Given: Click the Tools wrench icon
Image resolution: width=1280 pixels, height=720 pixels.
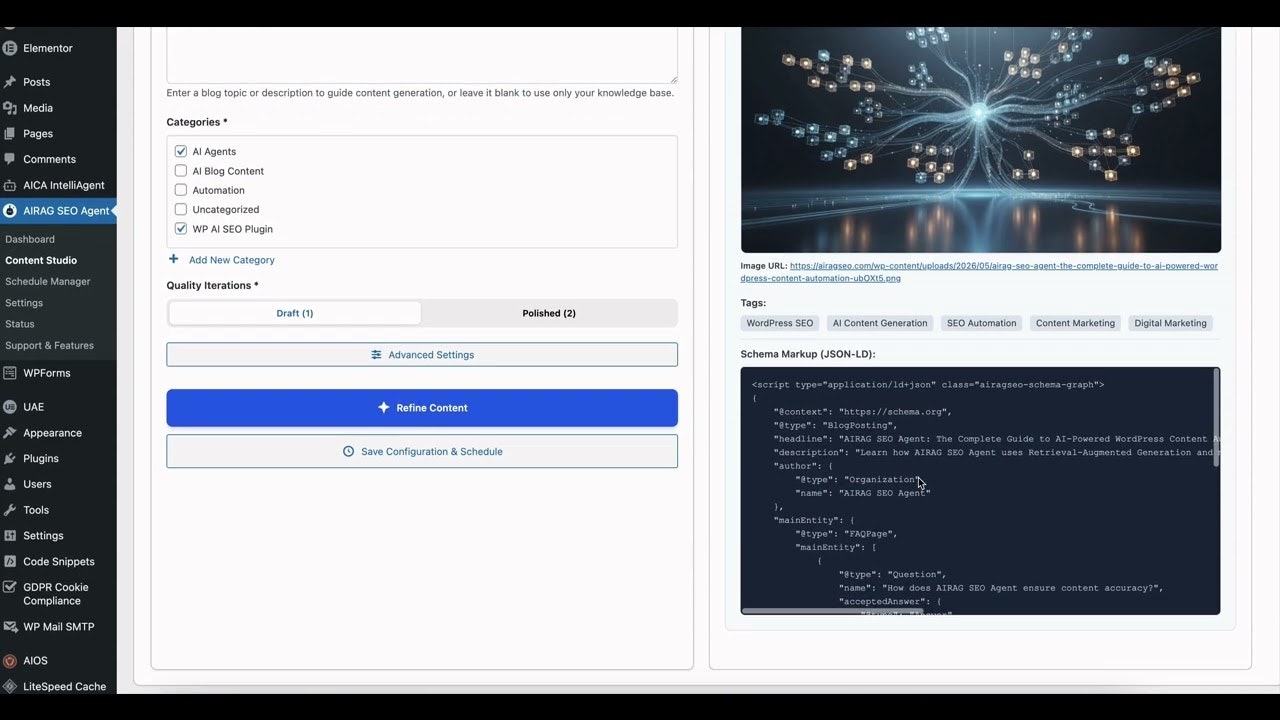Looking at the screenshot, I should coord(10,510).
